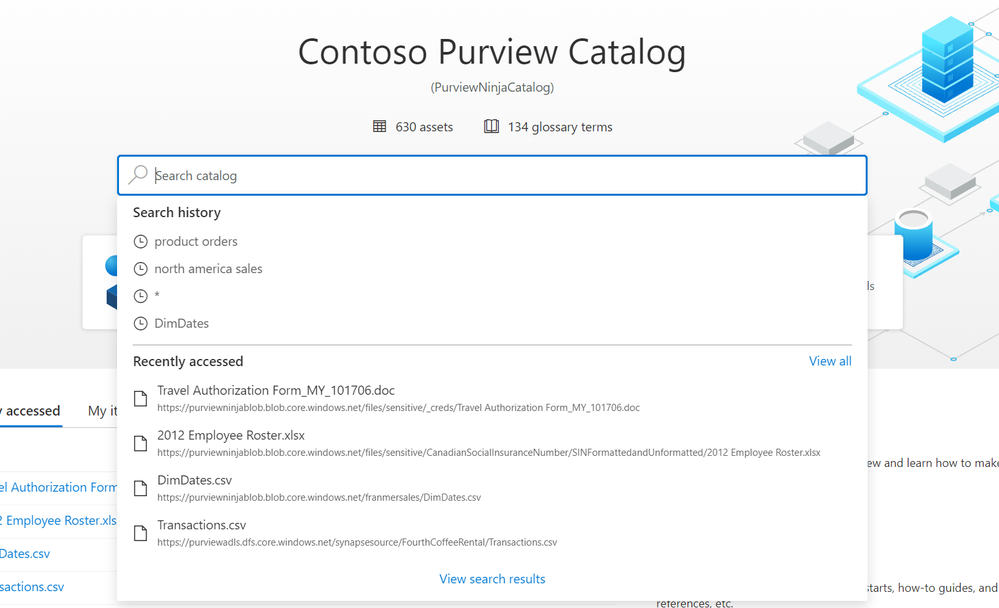Switch to the Recently accessed tab behind dropdown
Viewport: 999px width, 608px height.
click(x=30, y=411)
